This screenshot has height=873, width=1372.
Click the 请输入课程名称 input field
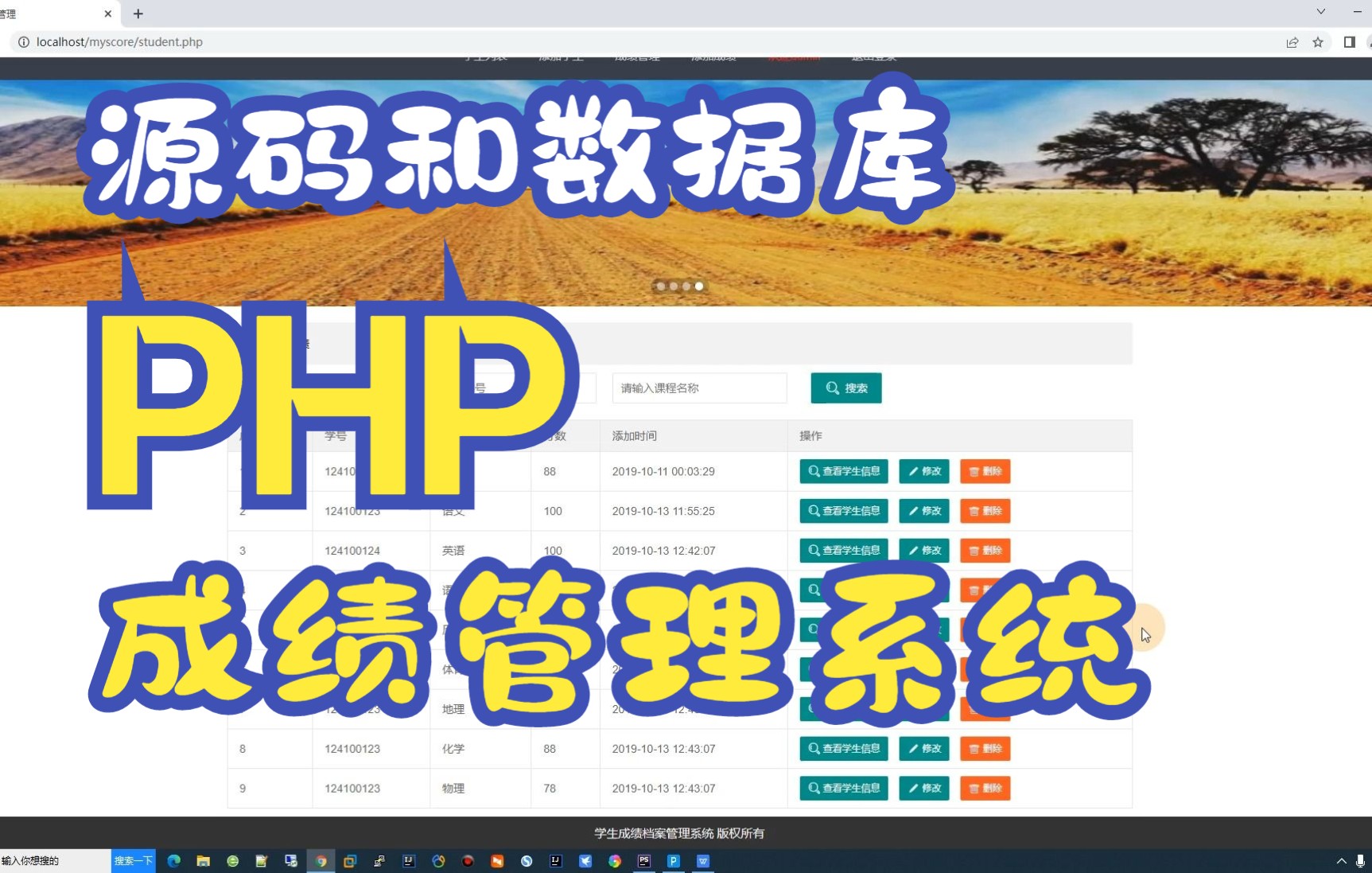[698, 388]
